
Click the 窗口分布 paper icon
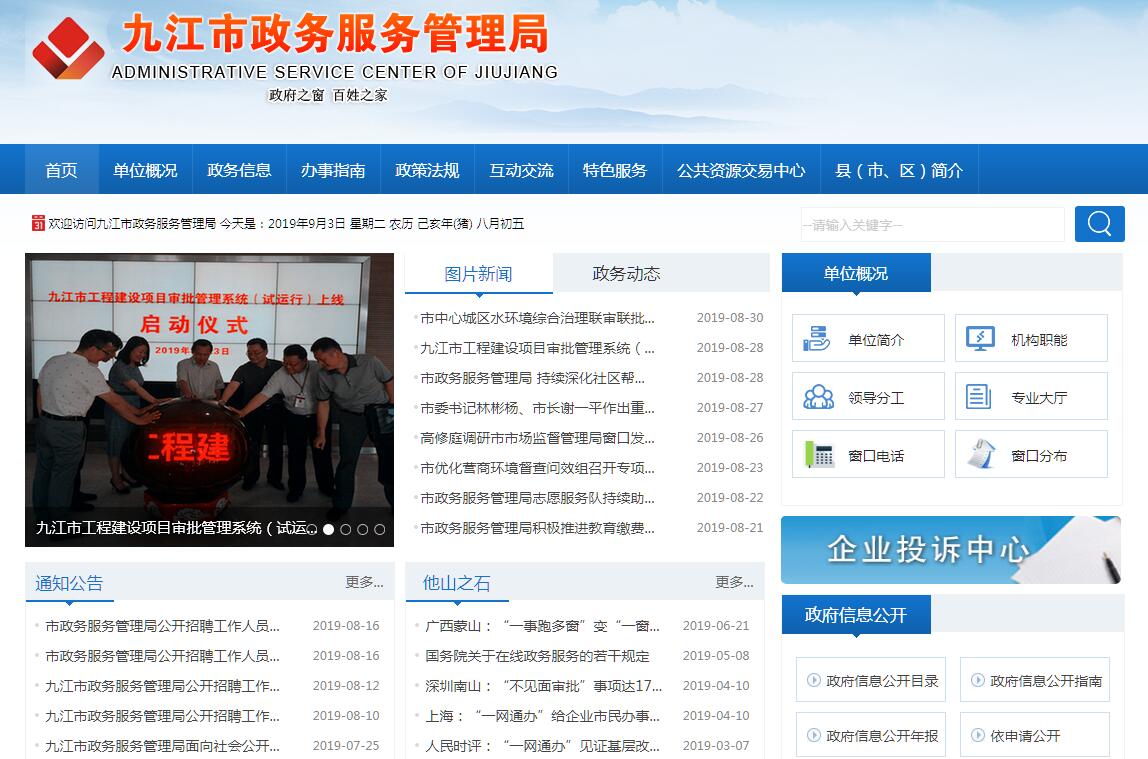click(x=980, y=455)
